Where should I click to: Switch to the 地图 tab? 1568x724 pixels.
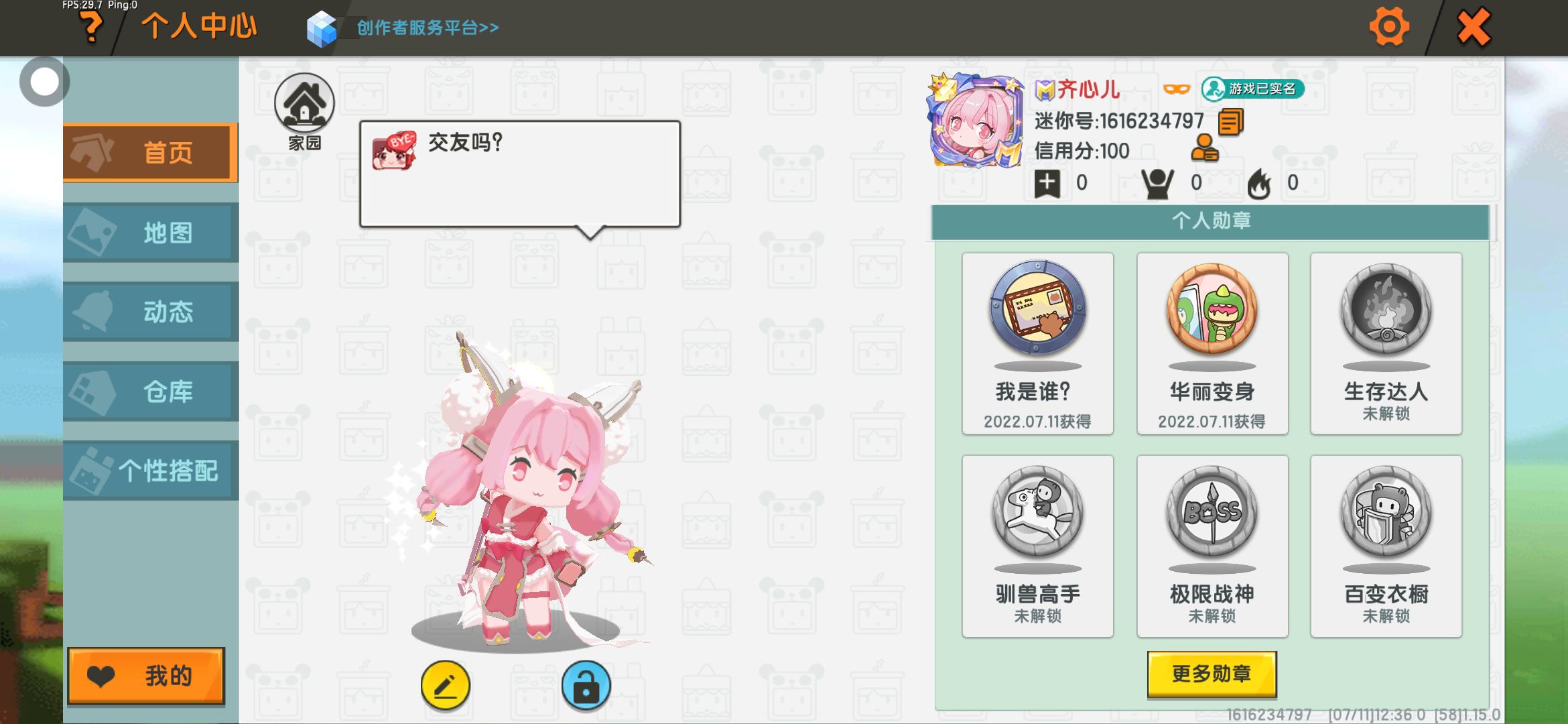pyautogui.click(x=150, y=233)
